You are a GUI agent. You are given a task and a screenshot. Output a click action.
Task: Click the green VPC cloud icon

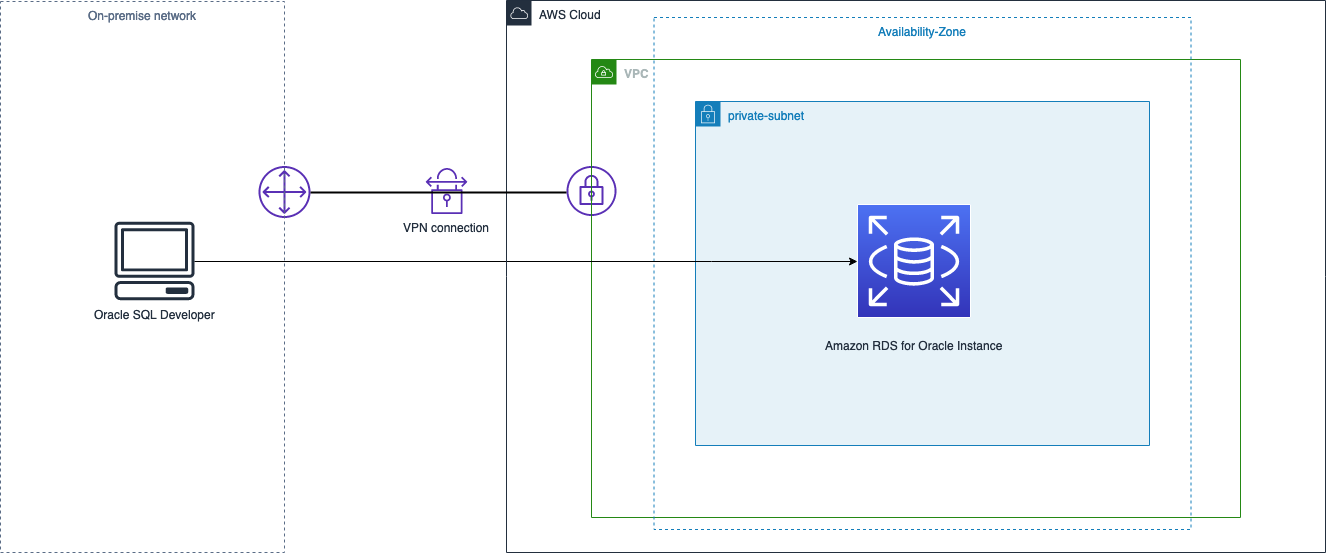pos(604,72)
